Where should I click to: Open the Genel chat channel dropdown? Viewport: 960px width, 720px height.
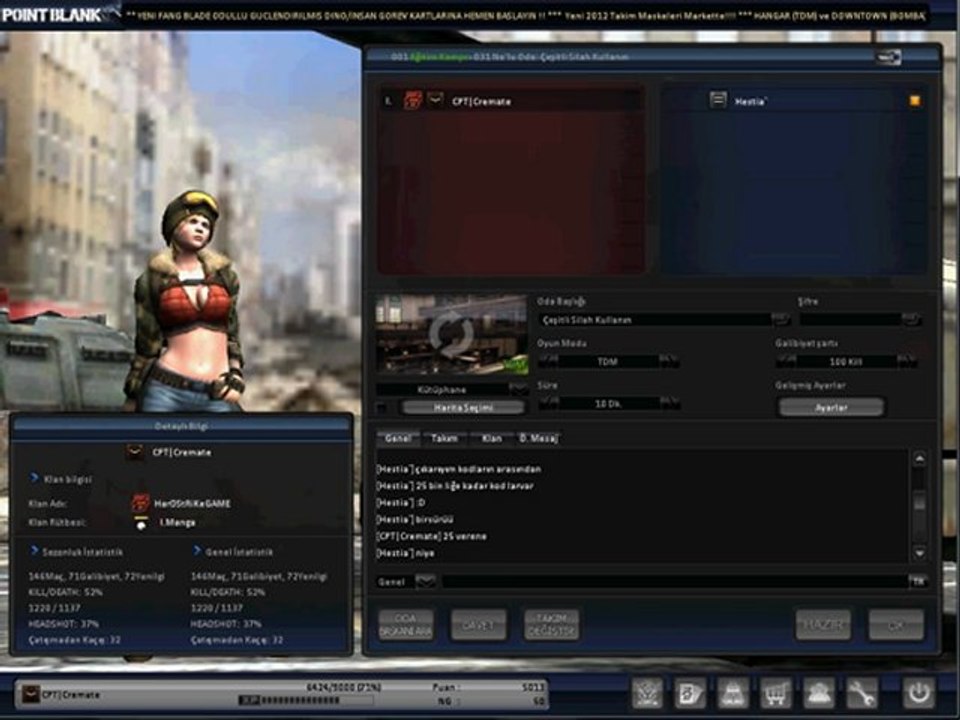[425, 582]
